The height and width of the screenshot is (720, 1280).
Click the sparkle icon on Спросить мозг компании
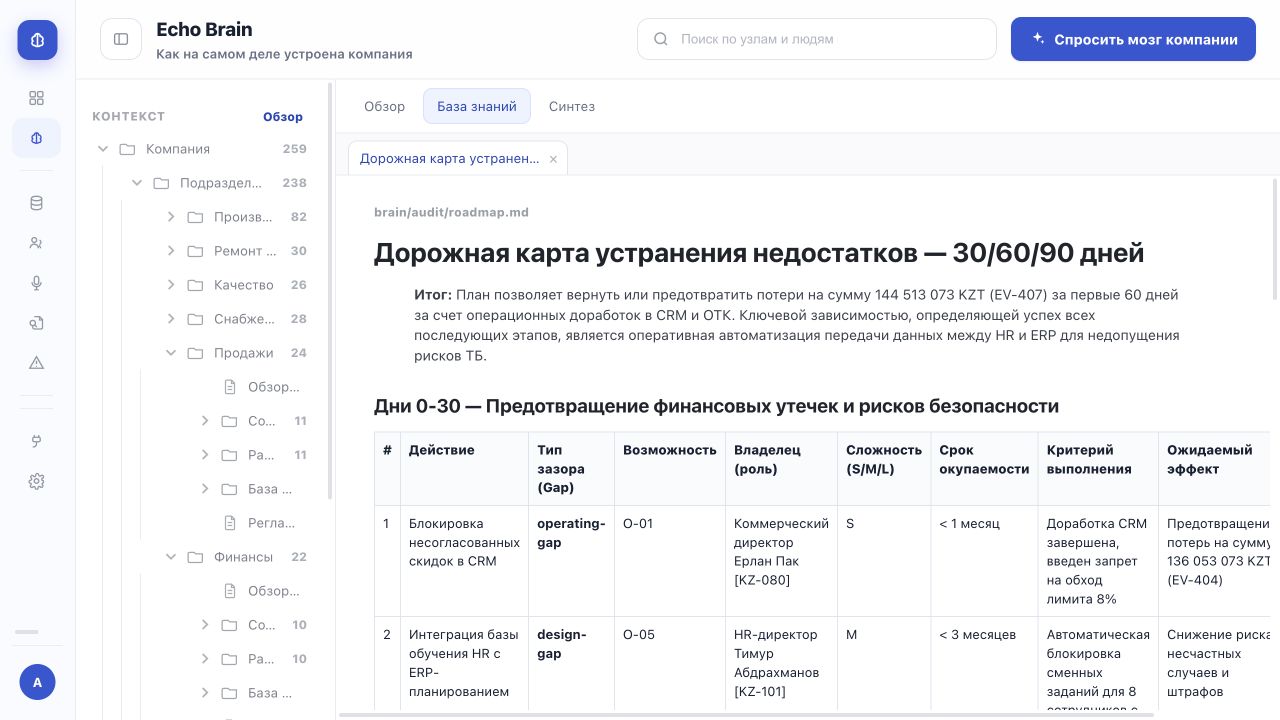click(x=1039, y=38)
